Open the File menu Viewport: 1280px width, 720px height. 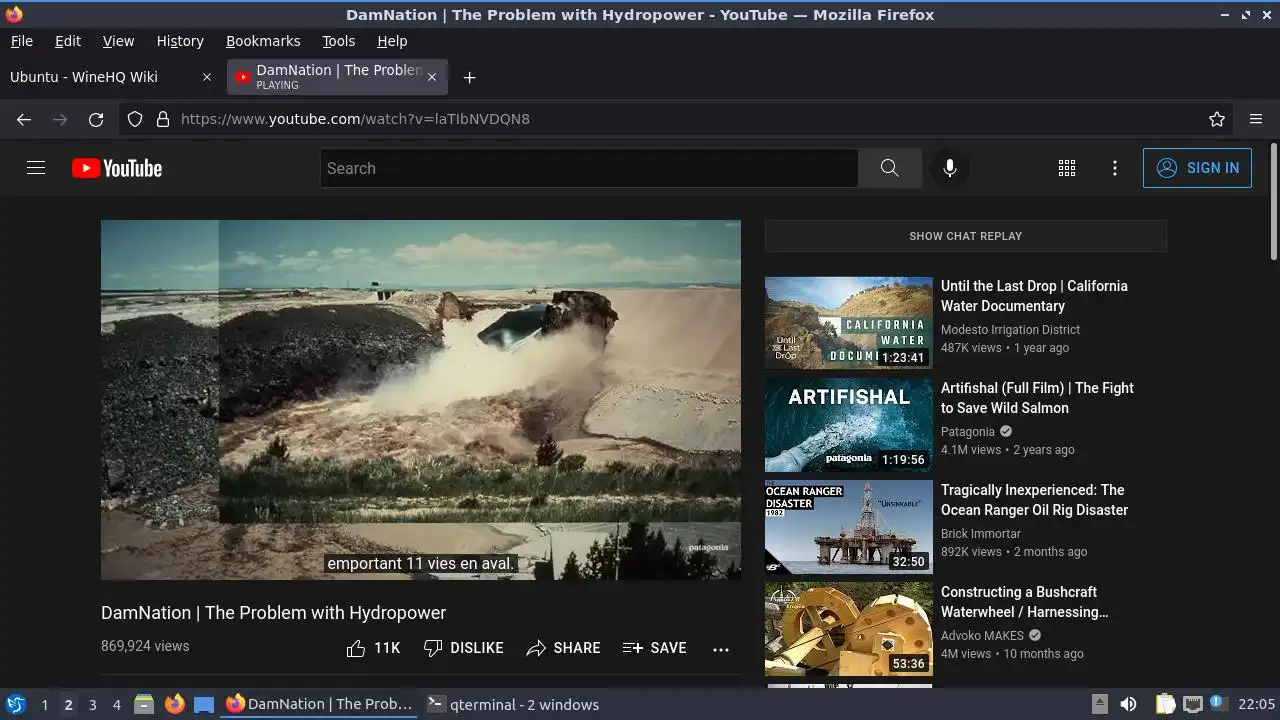[x=22, y=41]
